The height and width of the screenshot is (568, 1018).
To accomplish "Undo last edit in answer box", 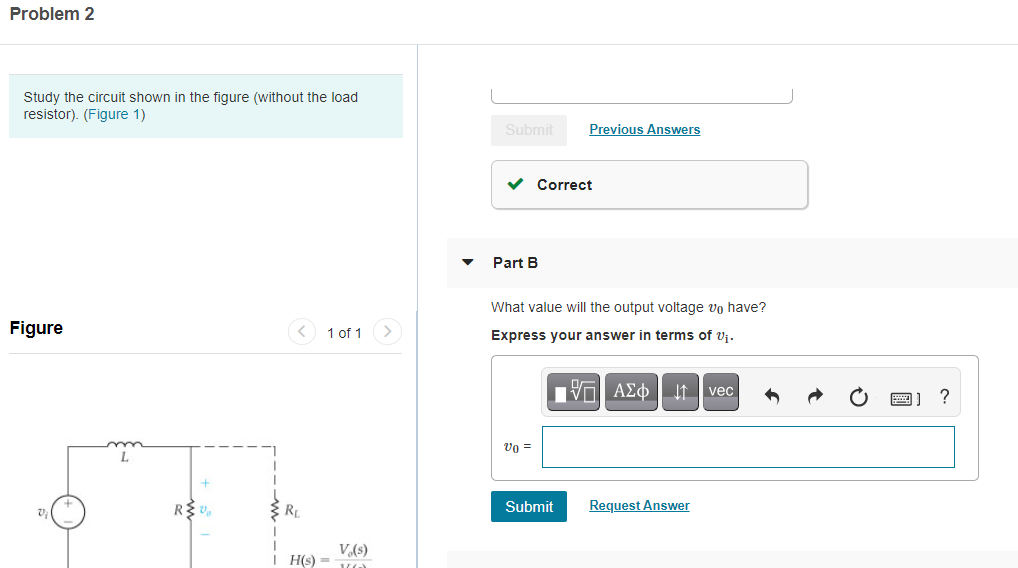I will (772, 396).
